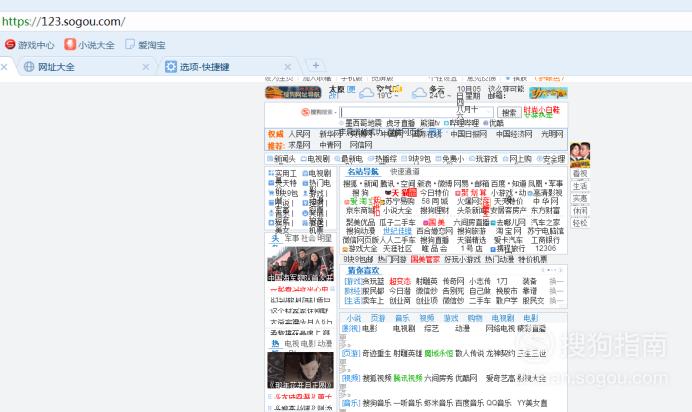Open the 光明网 link
The height and width of the screenshot is (412, 692).
(x=552, y=134)
